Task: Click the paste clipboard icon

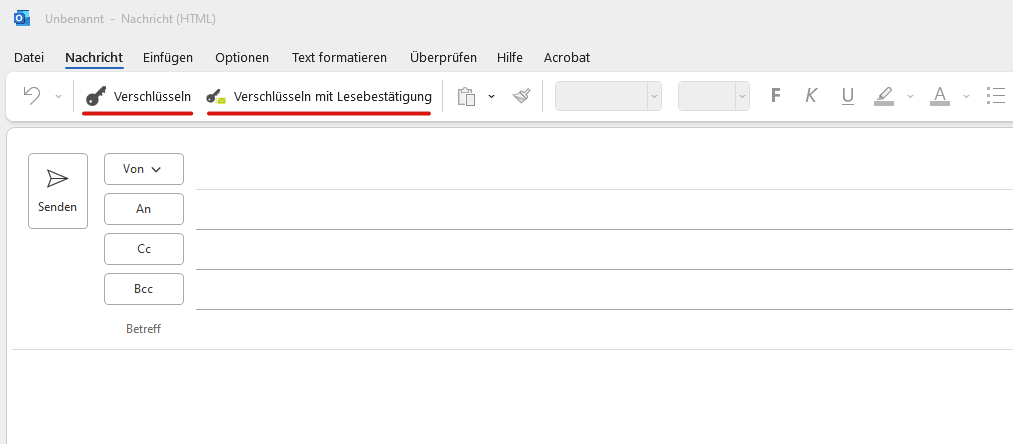Action: [x=465, y=97]
